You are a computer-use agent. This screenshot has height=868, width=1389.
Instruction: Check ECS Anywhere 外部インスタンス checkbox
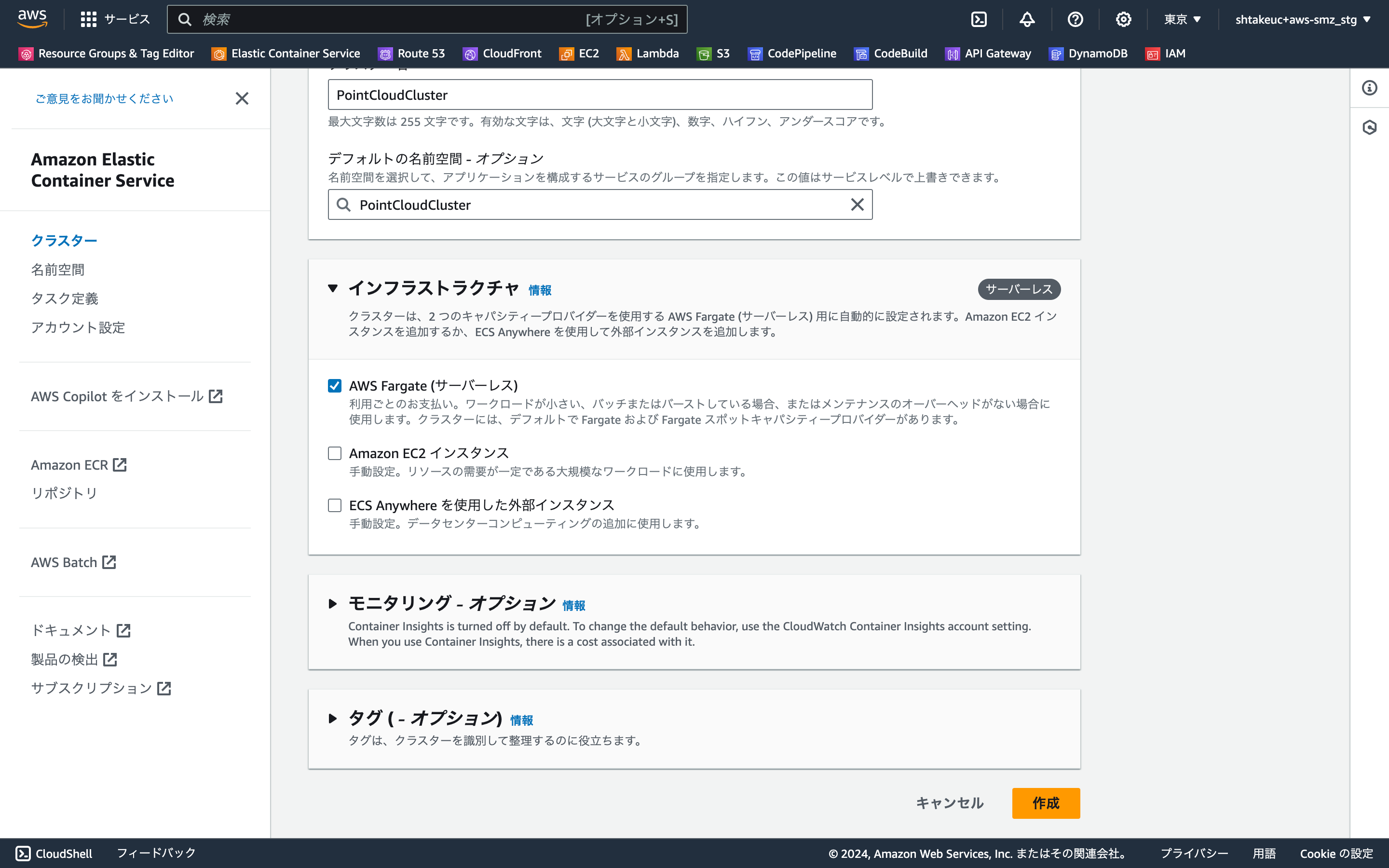point(335,505)
